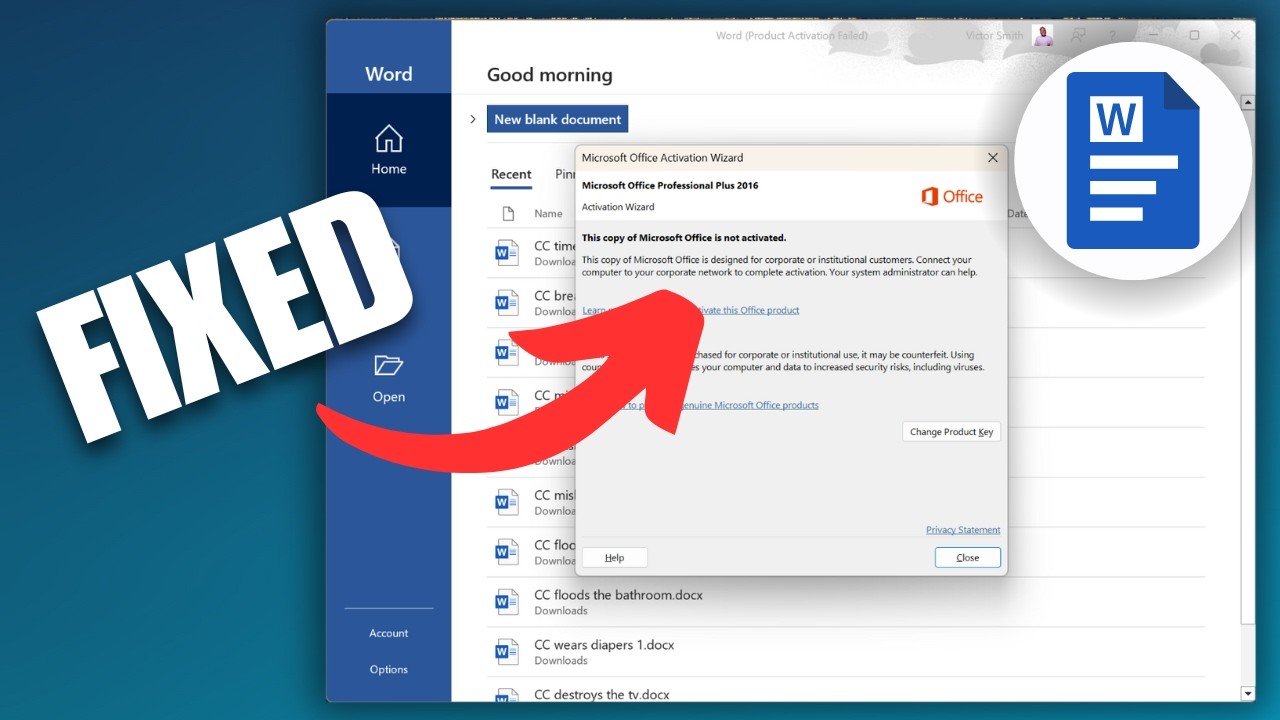Click the Victor Smith account name

tap(994, 36)
